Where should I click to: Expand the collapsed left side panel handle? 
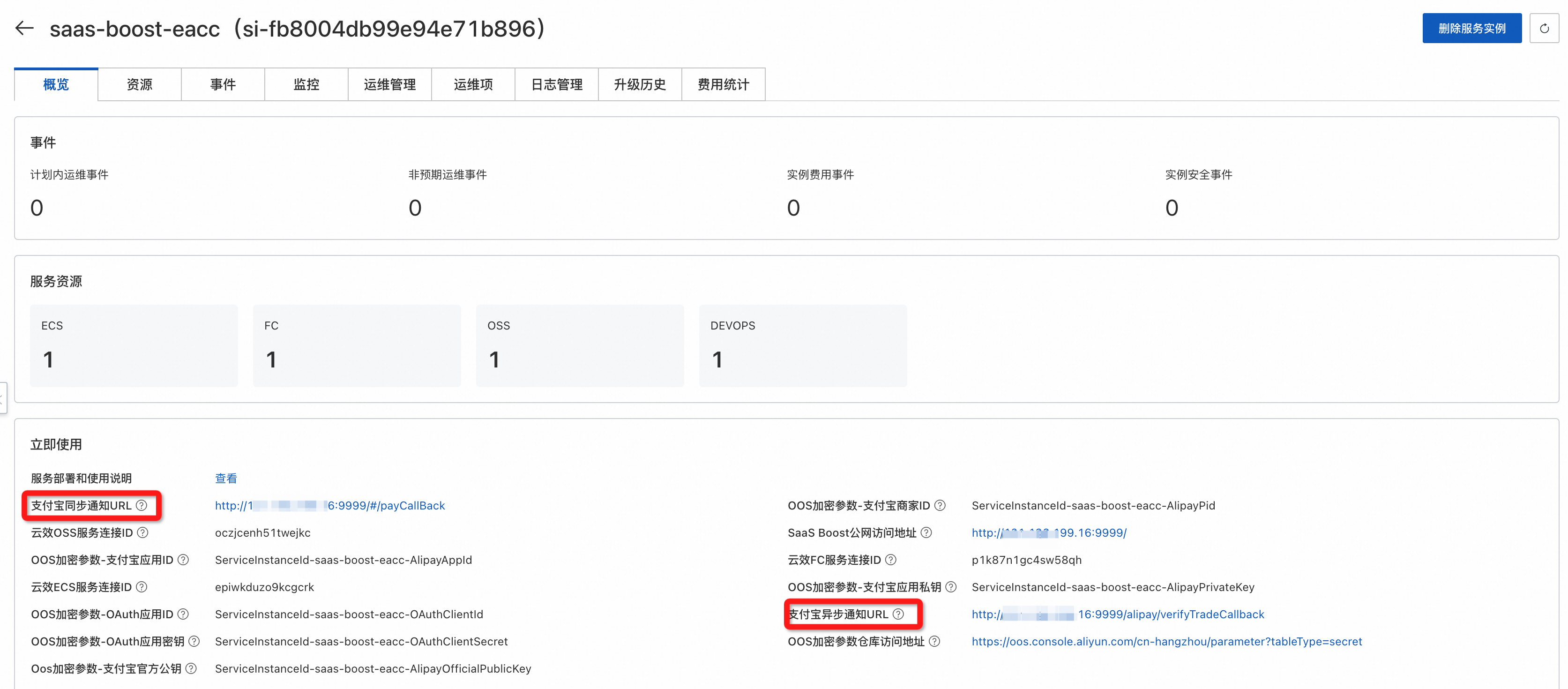tap(3, 397)
